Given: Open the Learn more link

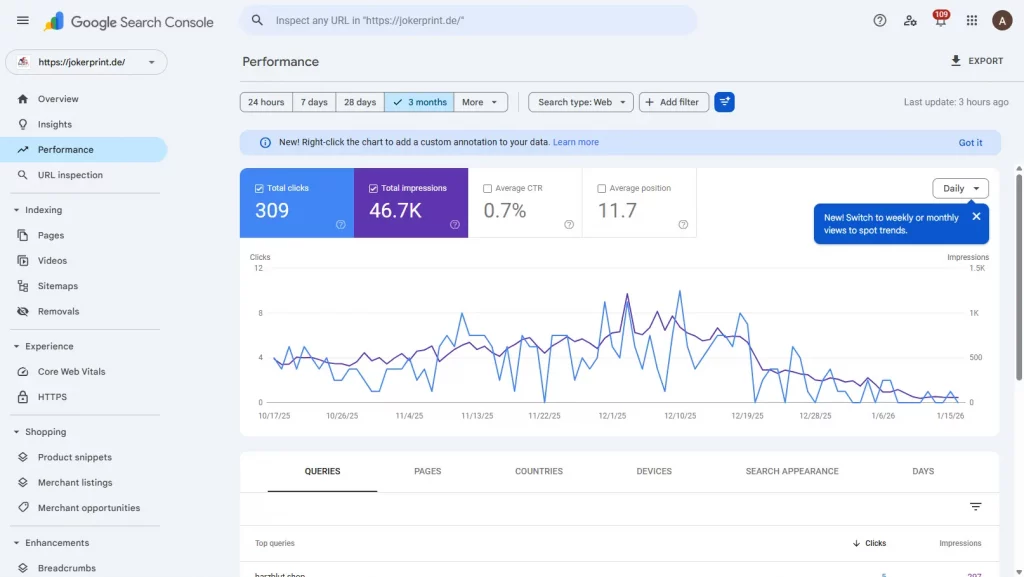Looking at the screenshot, I should click(x=576, y=141).
